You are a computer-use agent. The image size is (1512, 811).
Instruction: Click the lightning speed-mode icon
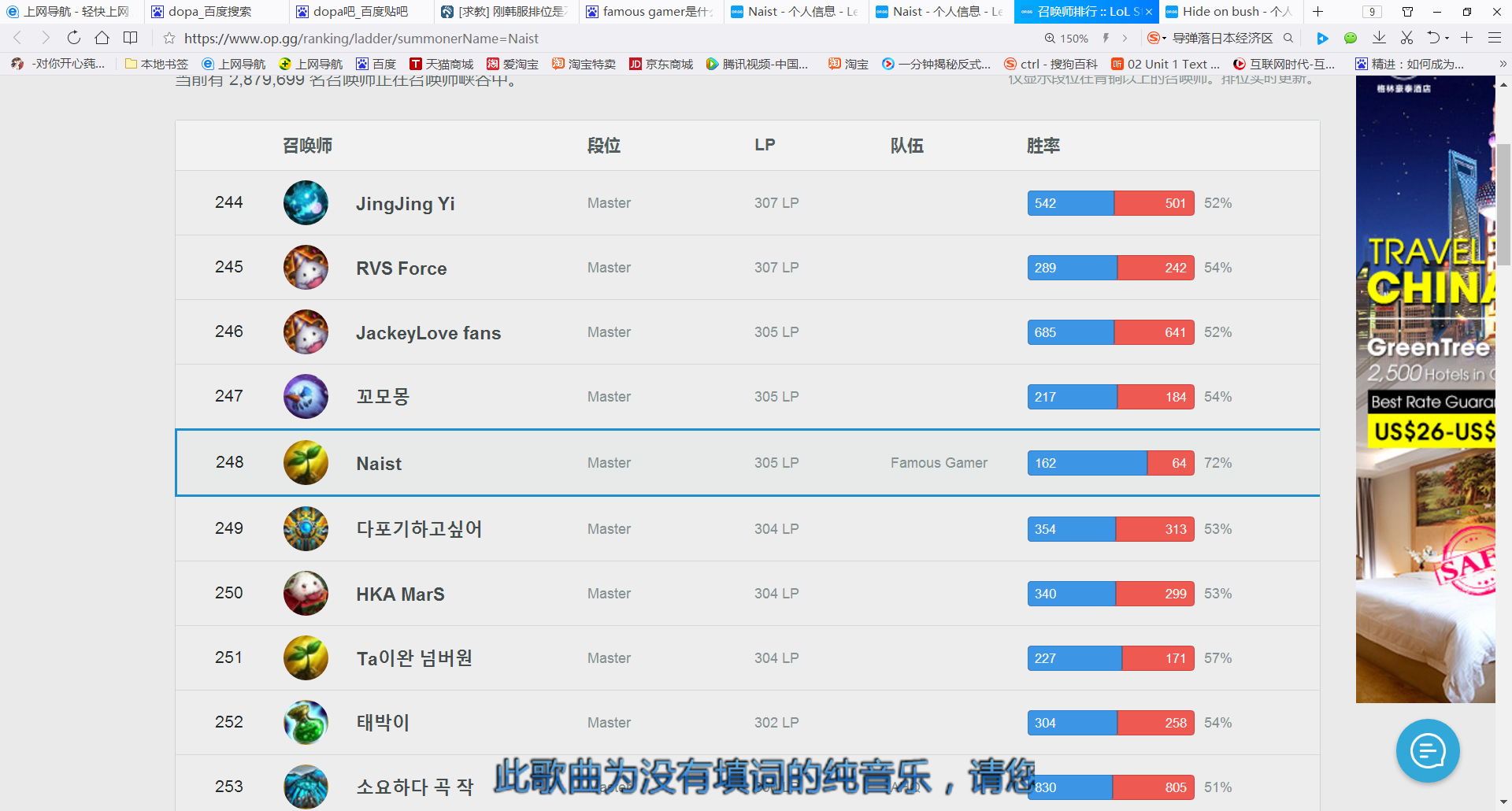pyautogui.click(x=1106, y=38)
